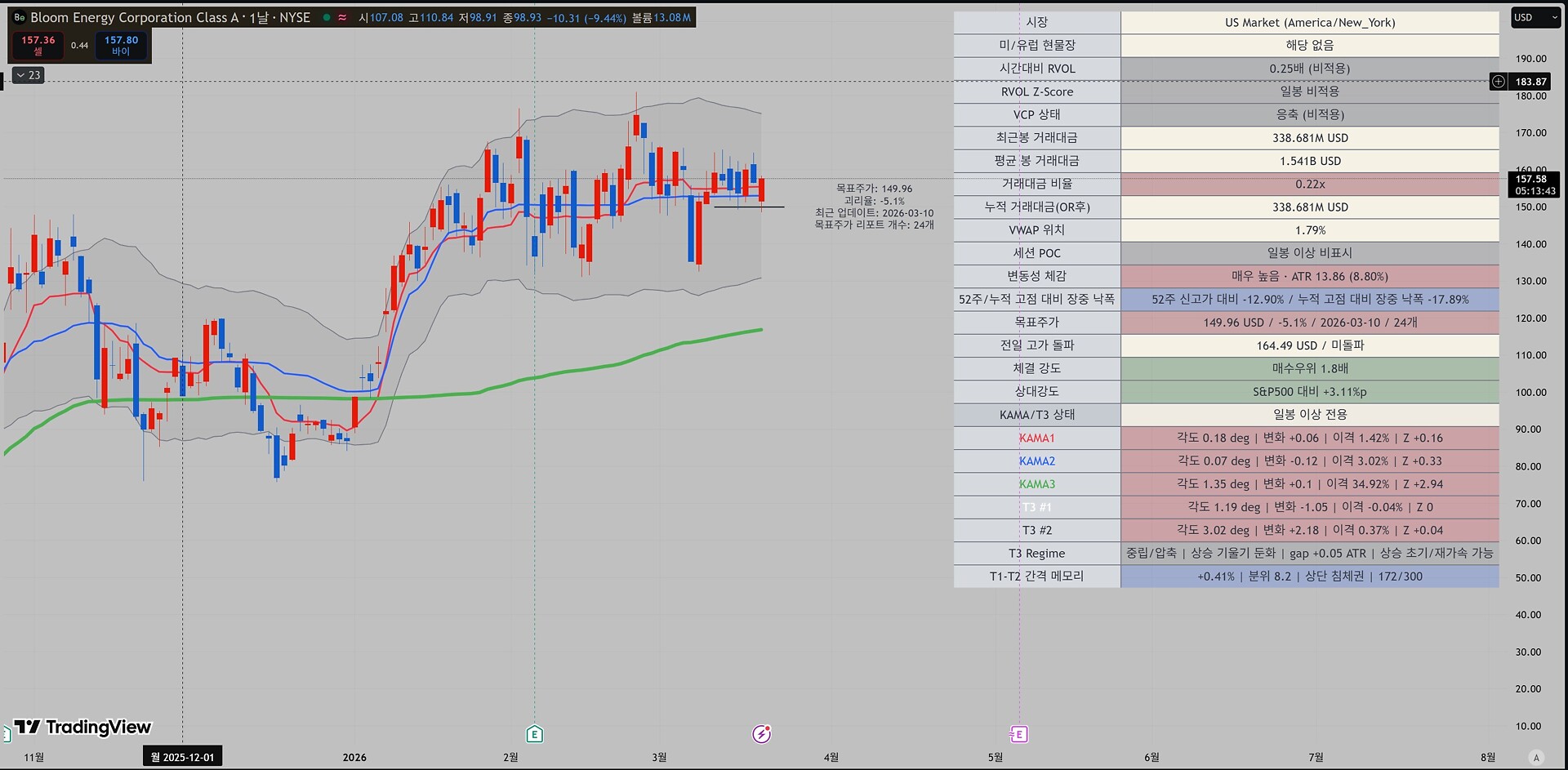The height and width of the screenshot is (770, 1568).
Task: Click the blue 'KAMA2' row label
Action: 1037,461
